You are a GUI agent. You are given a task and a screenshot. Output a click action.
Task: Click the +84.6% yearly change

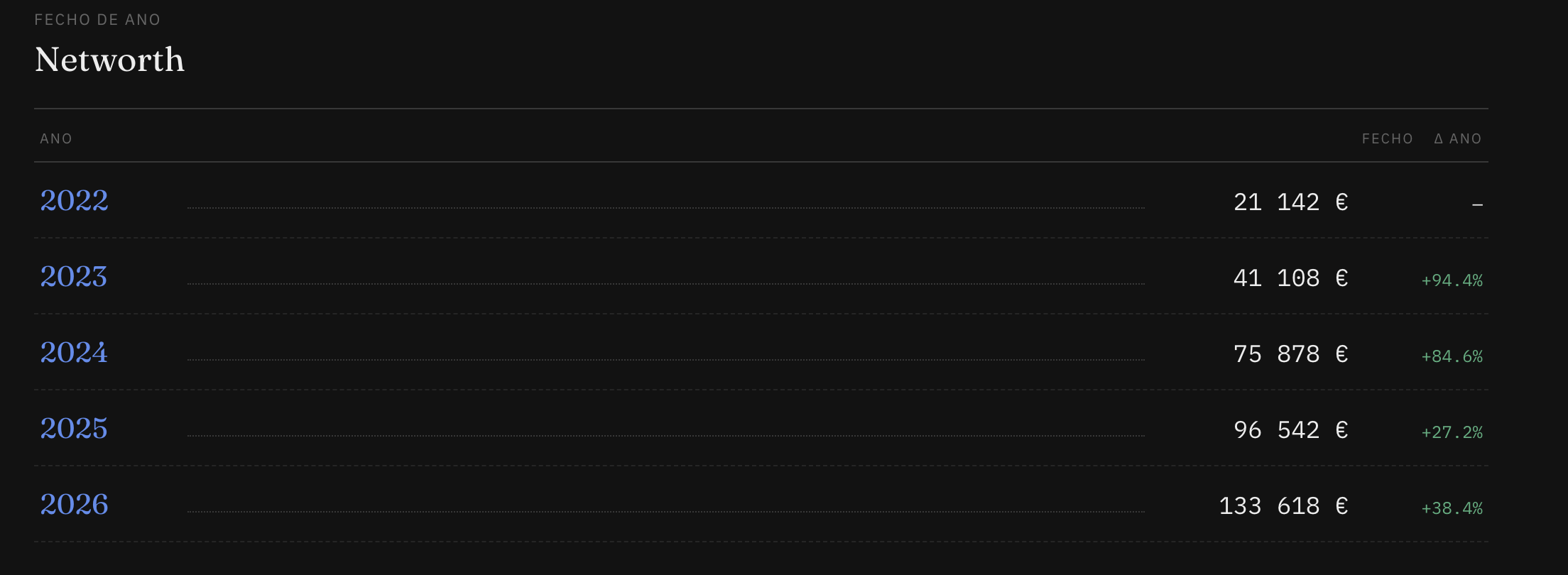[1452, 356]
